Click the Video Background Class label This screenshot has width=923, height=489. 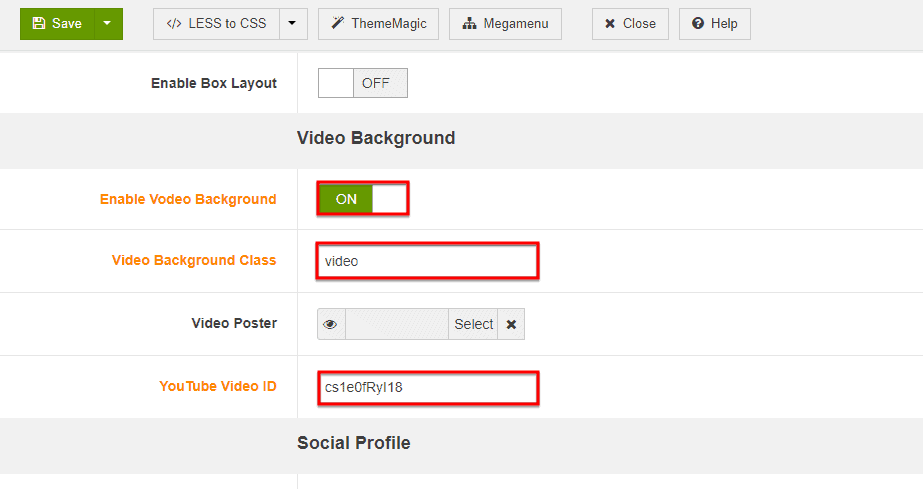pyautogui.click(x=194, y=260)
